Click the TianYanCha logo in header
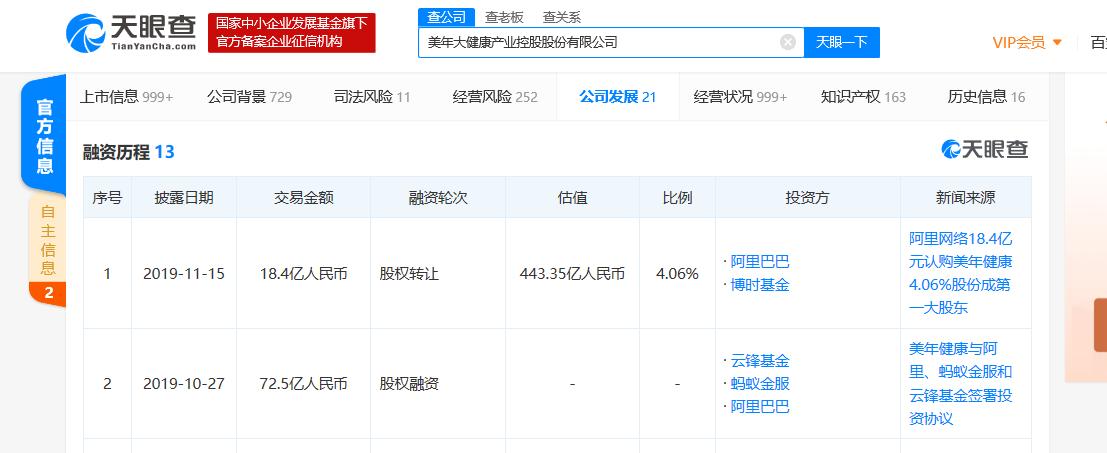Screen dimensions: 1107x453 (131, 32)
